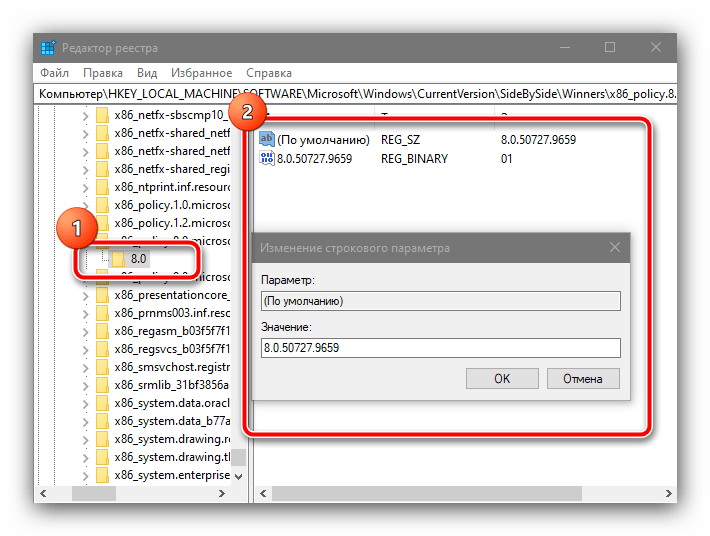Open the Избранное menu
This screenshot has height=536, width=710.
201,73
